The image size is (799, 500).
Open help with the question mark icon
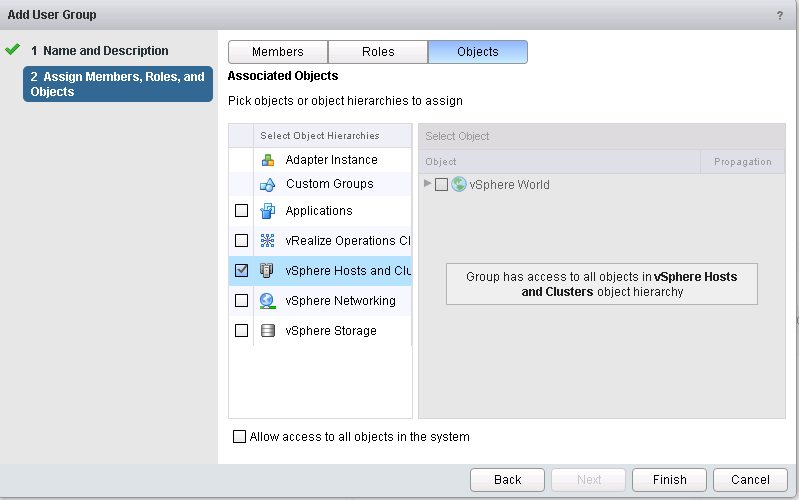point(780,15)
